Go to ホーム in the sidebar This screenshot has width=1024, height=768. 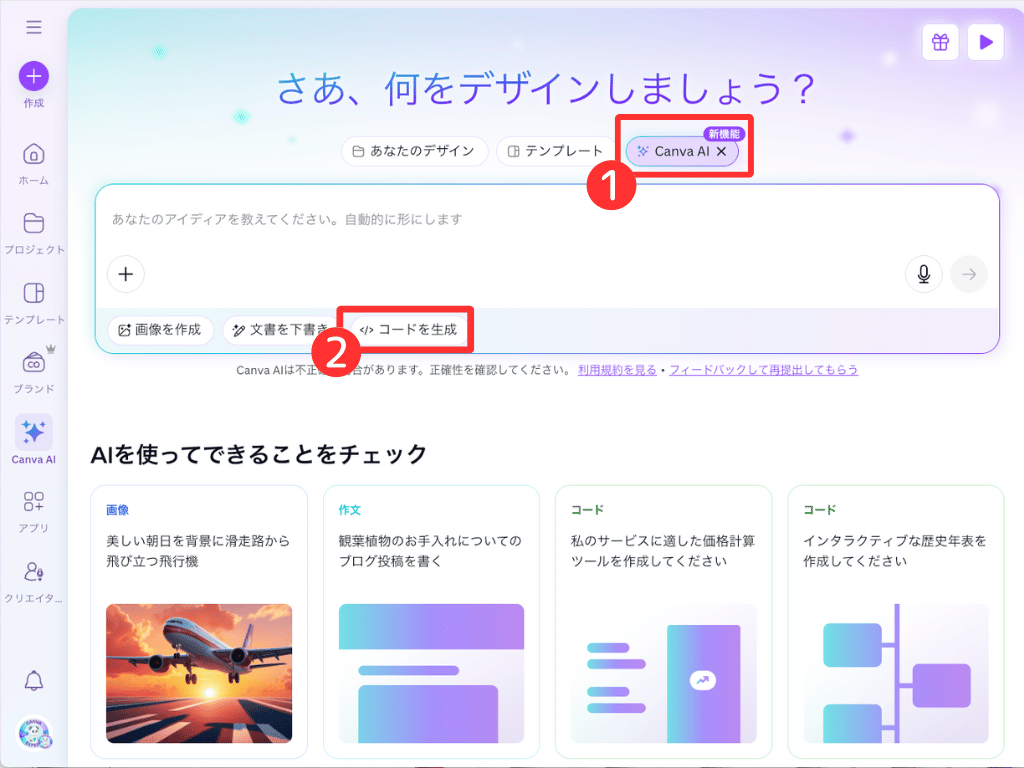[33, 164]
